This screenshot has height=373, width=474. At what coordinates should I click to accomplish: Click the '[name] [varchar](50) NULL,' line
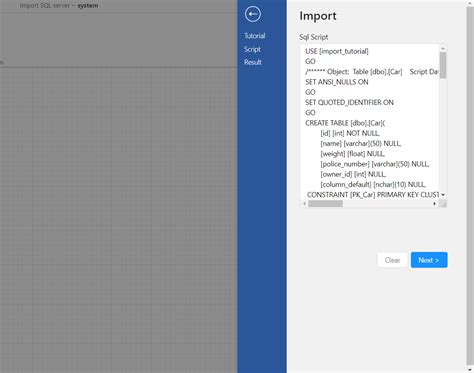[x=361, y=143]
